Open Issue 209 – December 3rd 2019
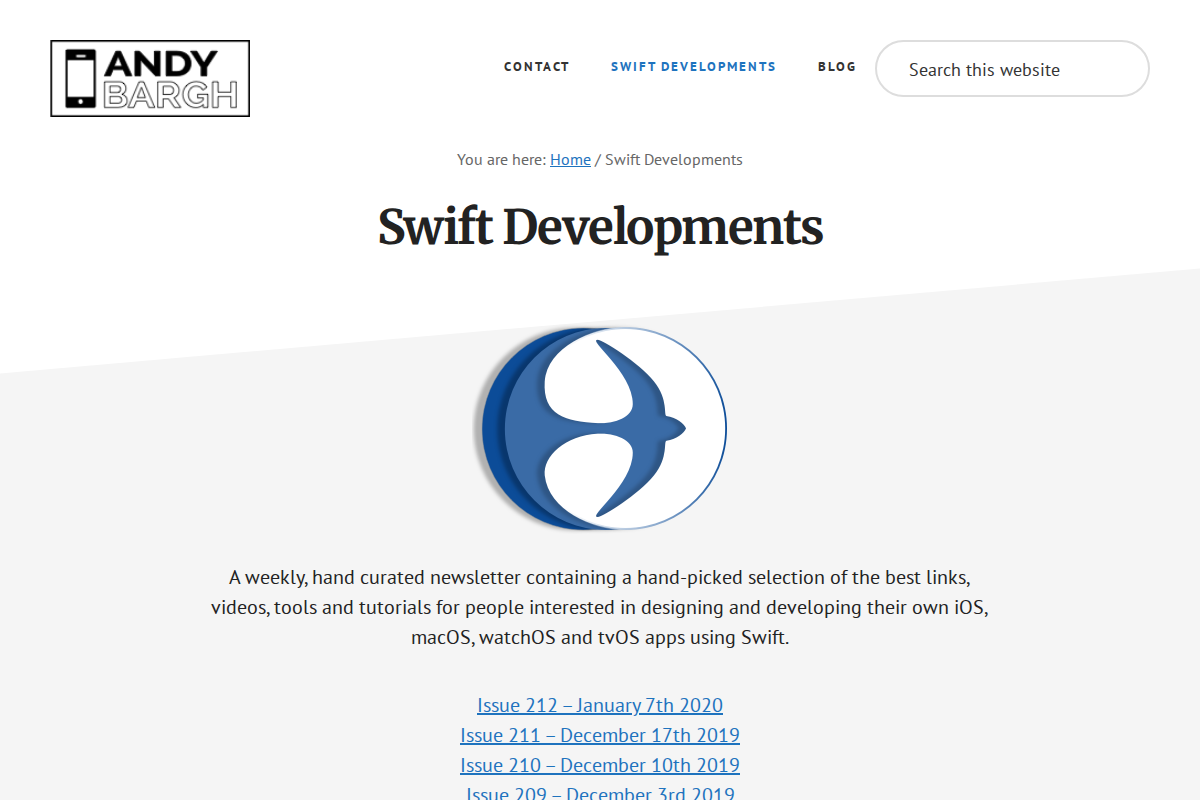1200x800 pixels. 600,792
